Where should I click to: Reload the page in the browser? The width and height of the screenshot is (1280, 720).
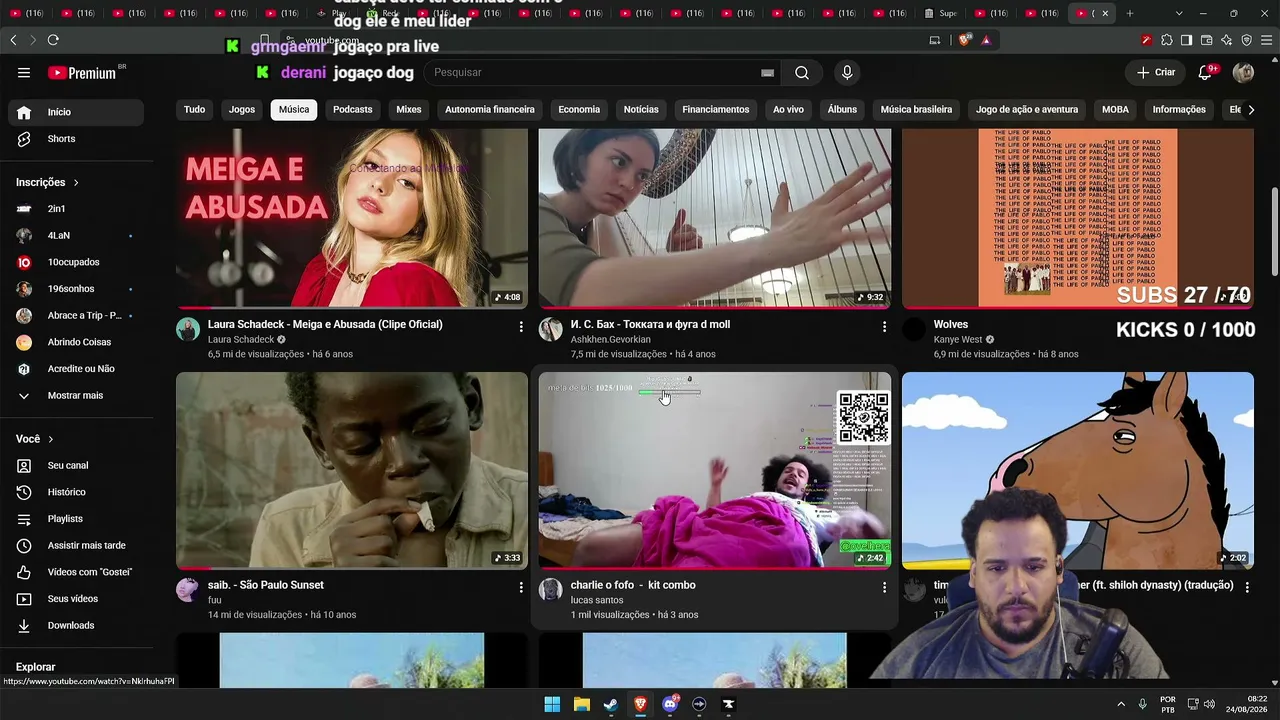pos(53,40)
